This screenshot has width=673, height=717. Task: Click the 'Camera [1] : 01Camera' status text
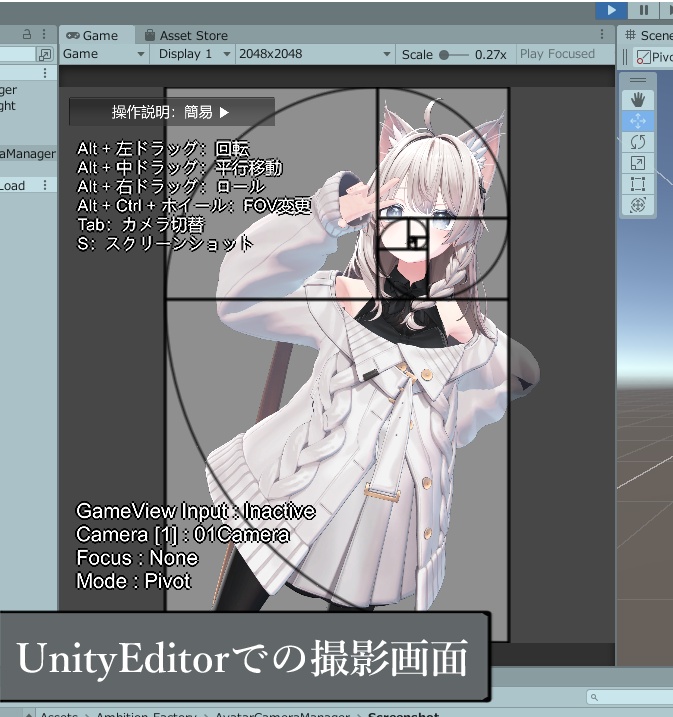[x=183, y=534]
